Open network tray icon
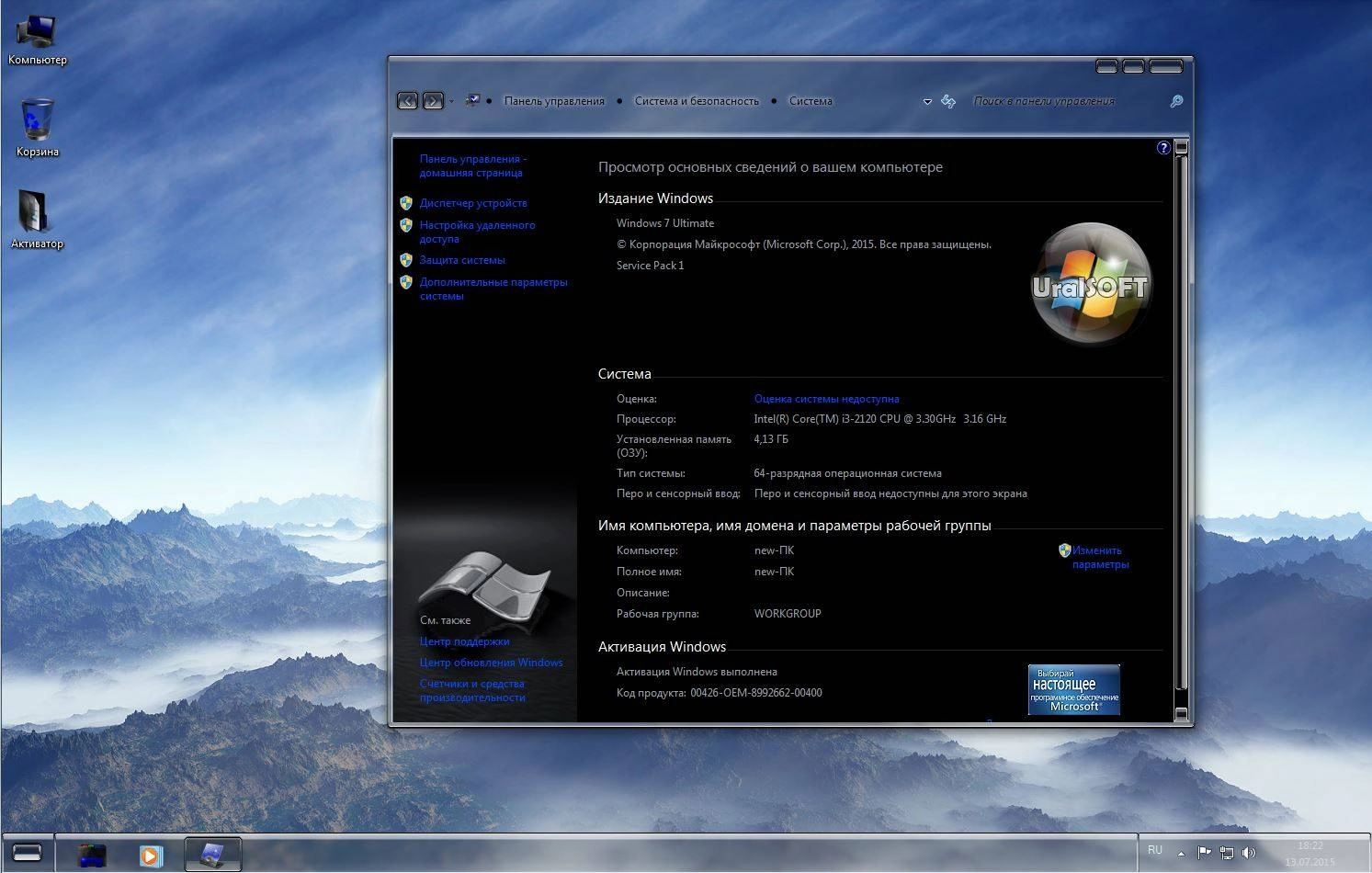This screenshot has width=1372, height=873. coord(1227,853)
